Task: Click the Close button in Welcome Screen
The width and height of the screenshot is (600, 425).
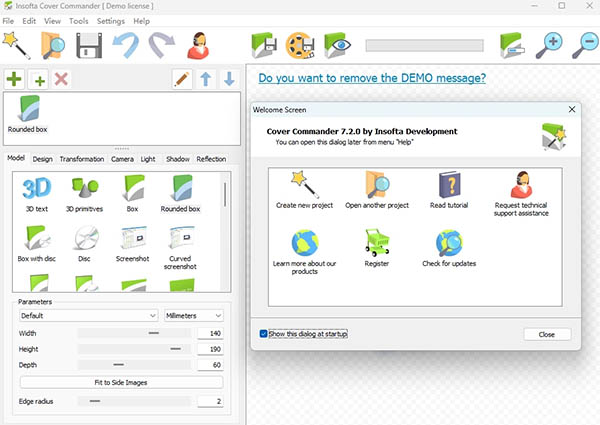Action: click(547, 334)
